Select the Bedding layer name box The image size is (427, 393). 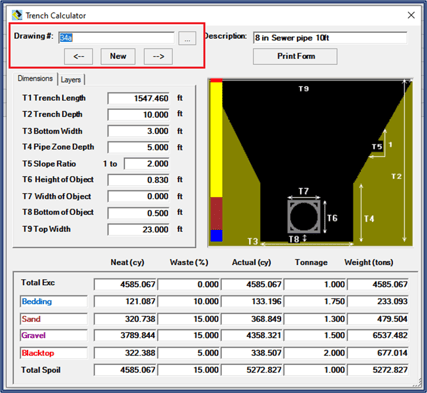coord(54,301)
